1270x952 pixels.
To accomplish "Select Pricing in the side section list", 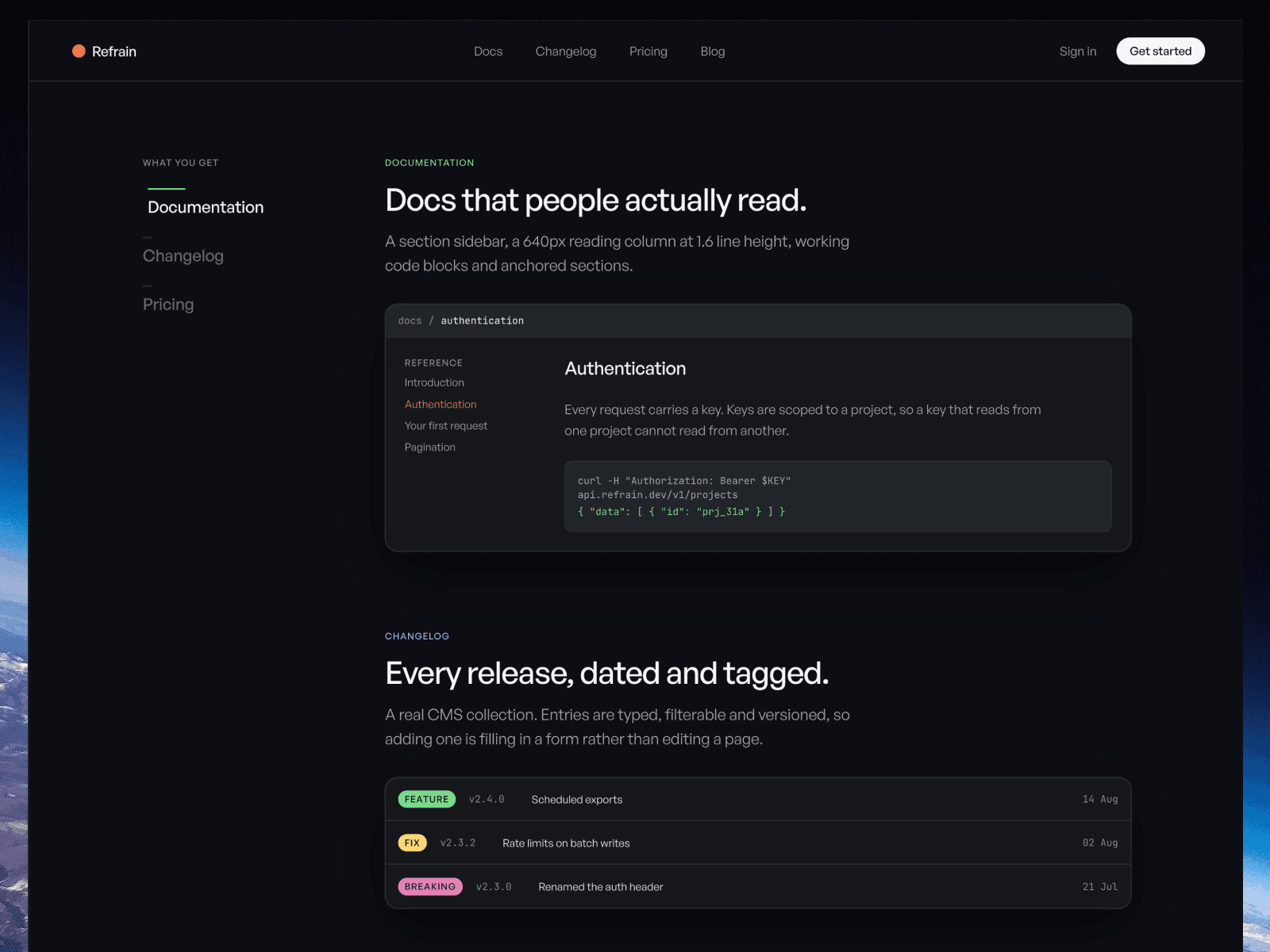I will pos(168,305).
